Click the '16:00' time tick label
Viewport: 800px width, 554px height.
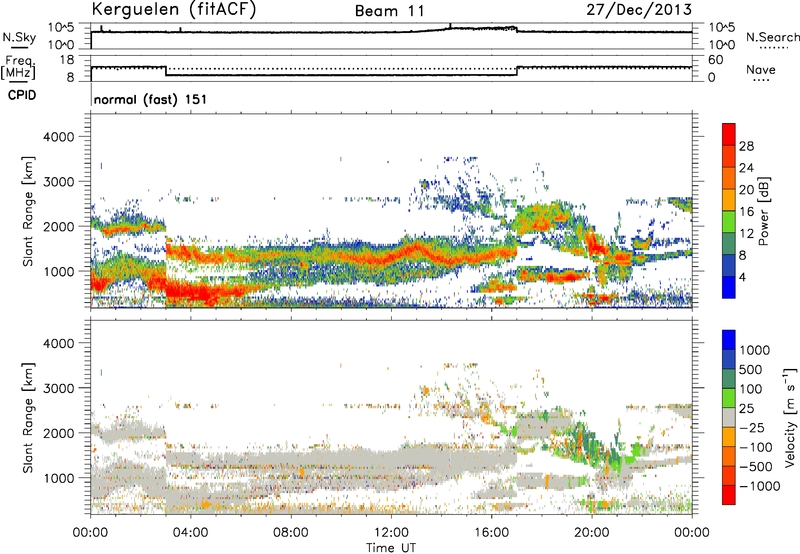(x=491, y=533)
